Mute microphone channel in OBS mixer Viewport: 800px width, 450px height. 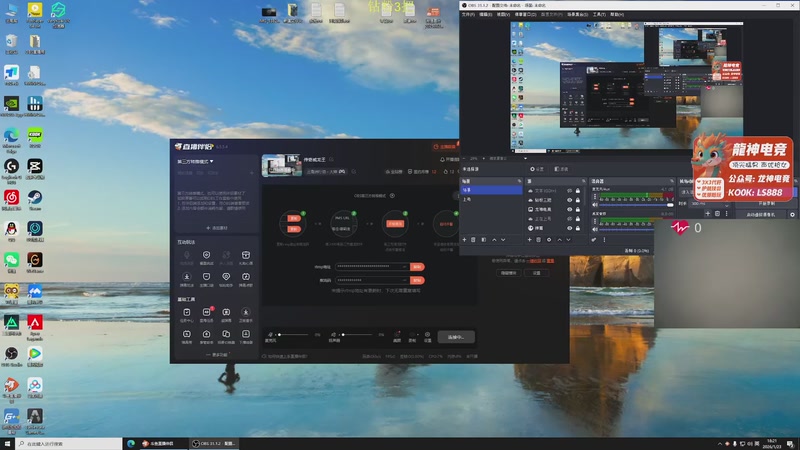(595, 205)
